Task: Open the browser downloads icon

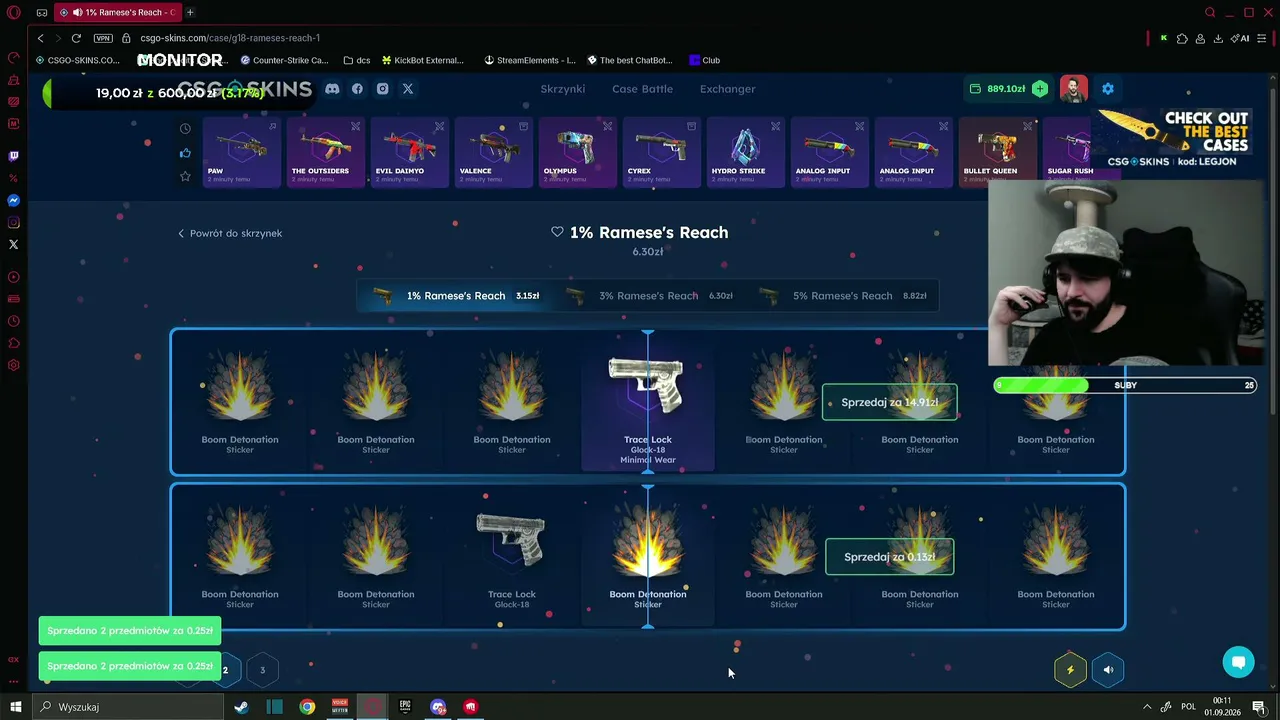Action: click(x=1218, y=38)
